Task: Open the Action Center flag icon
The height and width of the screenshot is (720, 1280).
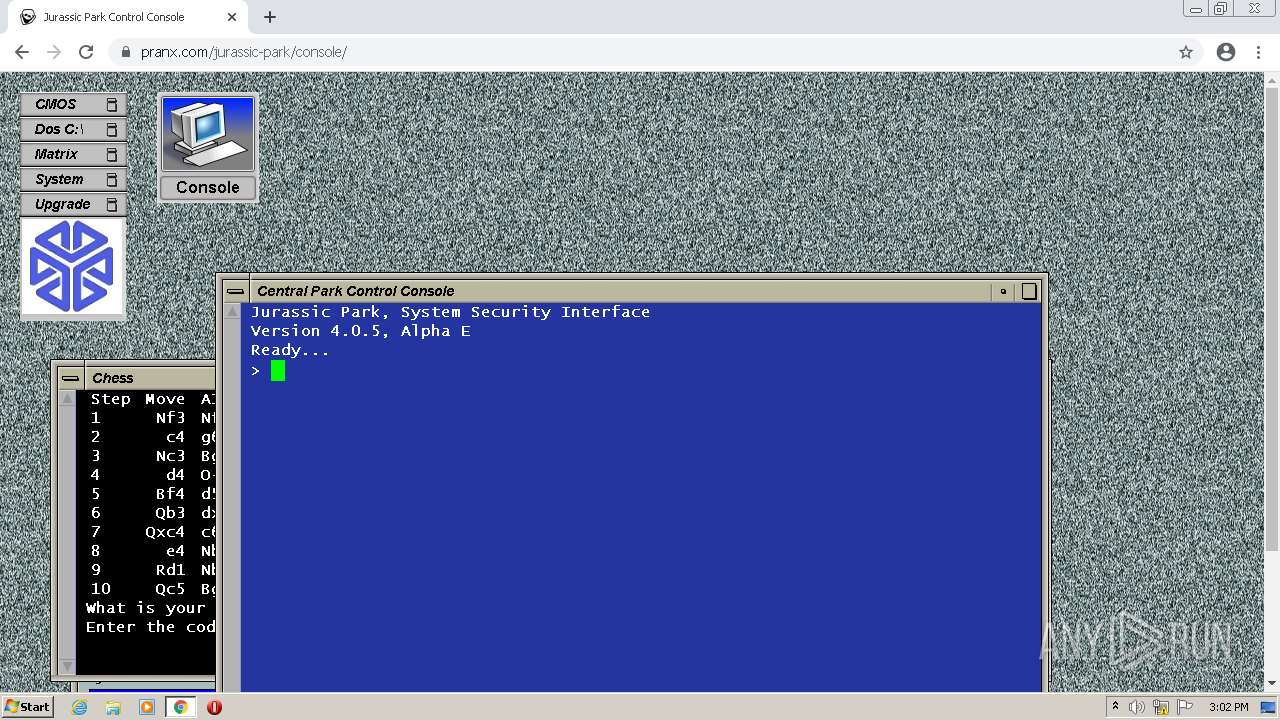Action: point(1185,707)
